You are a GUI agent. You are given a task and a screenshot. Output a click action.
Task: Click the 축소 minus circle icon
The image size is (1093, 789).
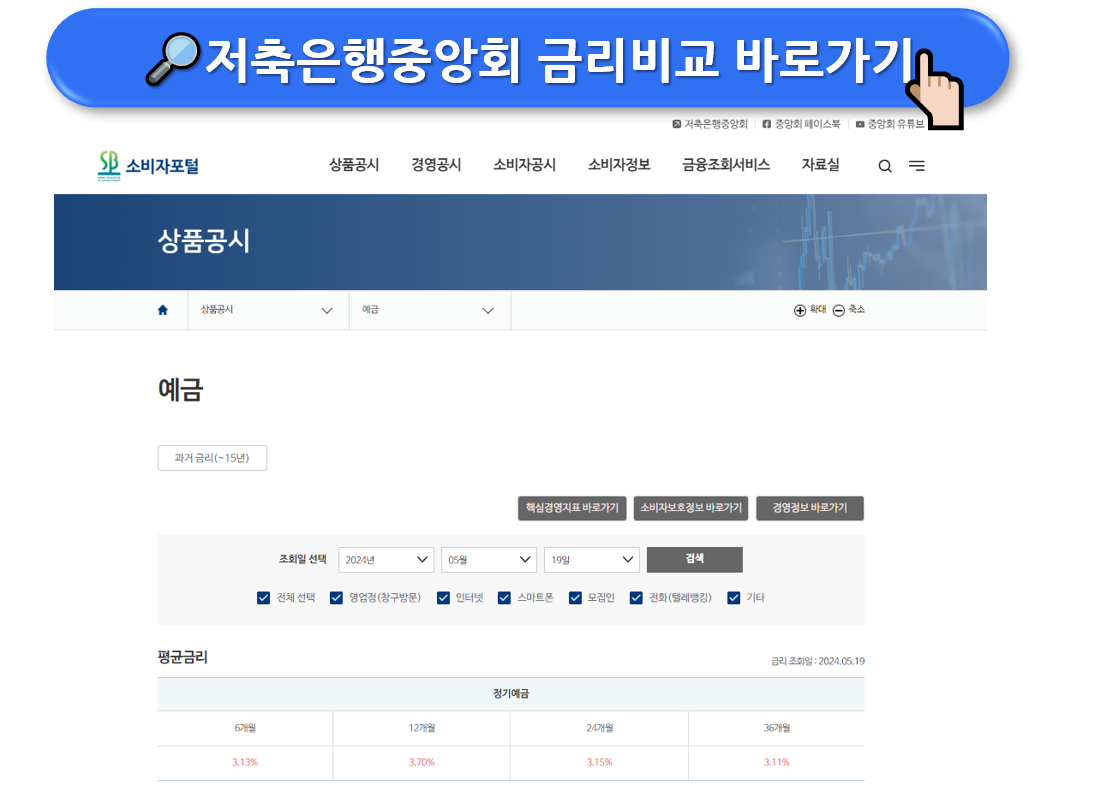pos(839,310)
